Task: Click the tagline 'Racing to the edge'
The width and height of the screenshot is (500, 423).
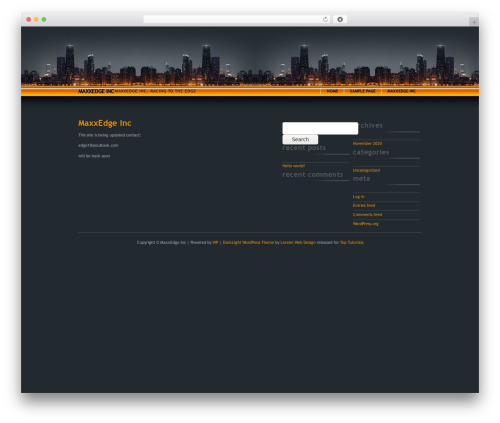Action: (173, 91)
